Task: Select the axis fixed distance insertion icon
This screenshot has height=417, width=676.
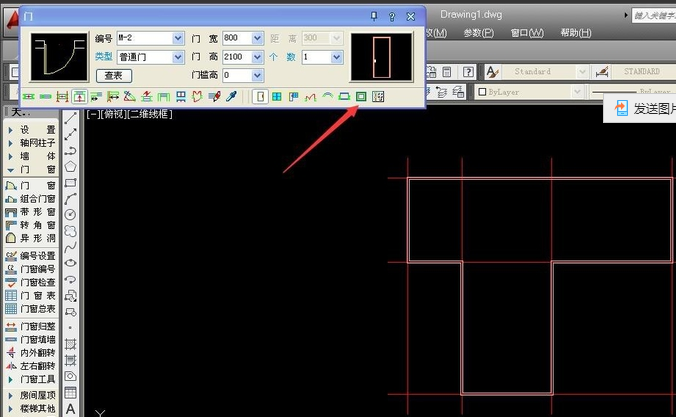Action: 113,97
